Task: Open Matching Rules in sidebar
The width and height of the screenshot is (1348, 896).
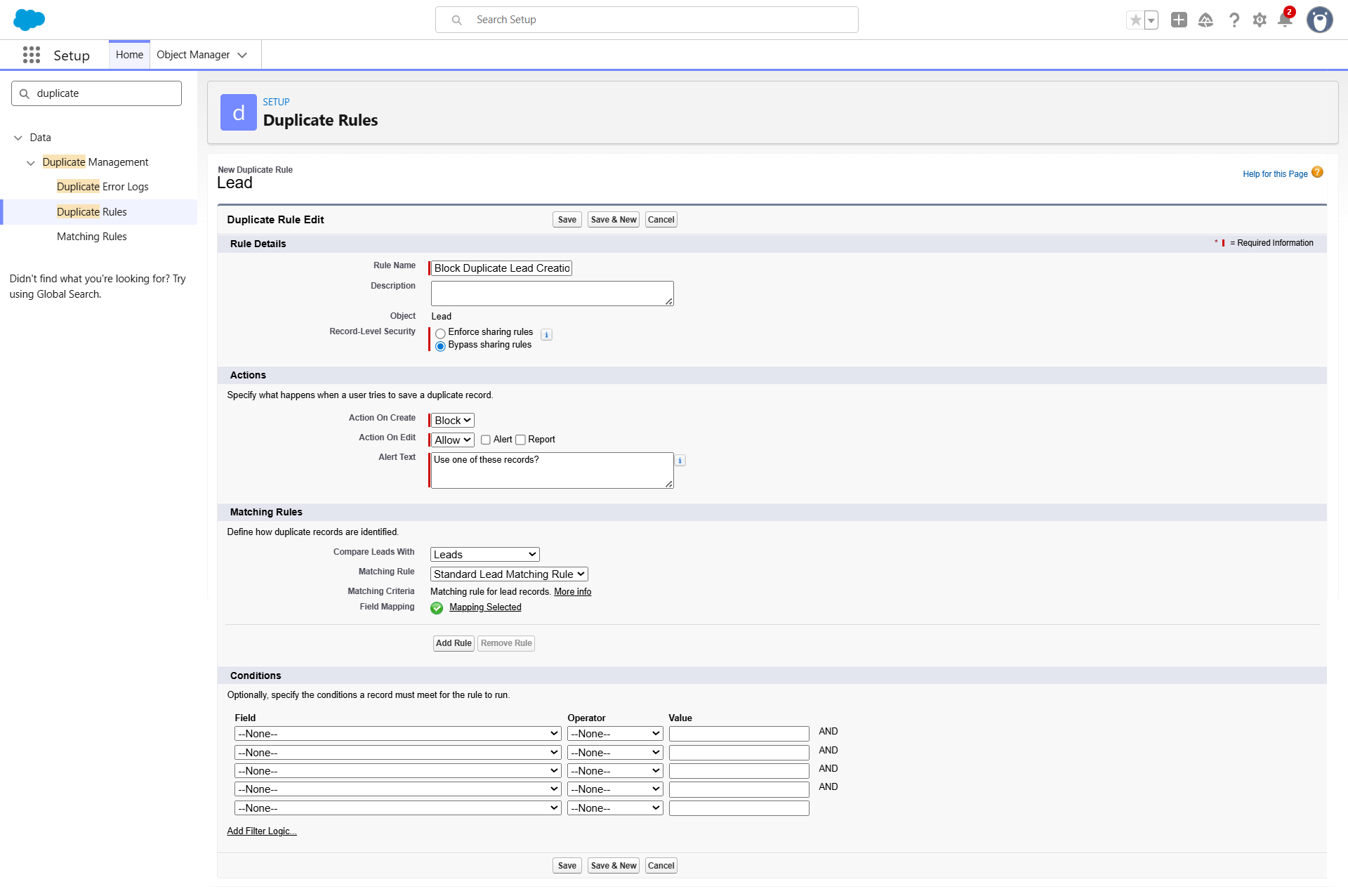Action: [92, 237]
